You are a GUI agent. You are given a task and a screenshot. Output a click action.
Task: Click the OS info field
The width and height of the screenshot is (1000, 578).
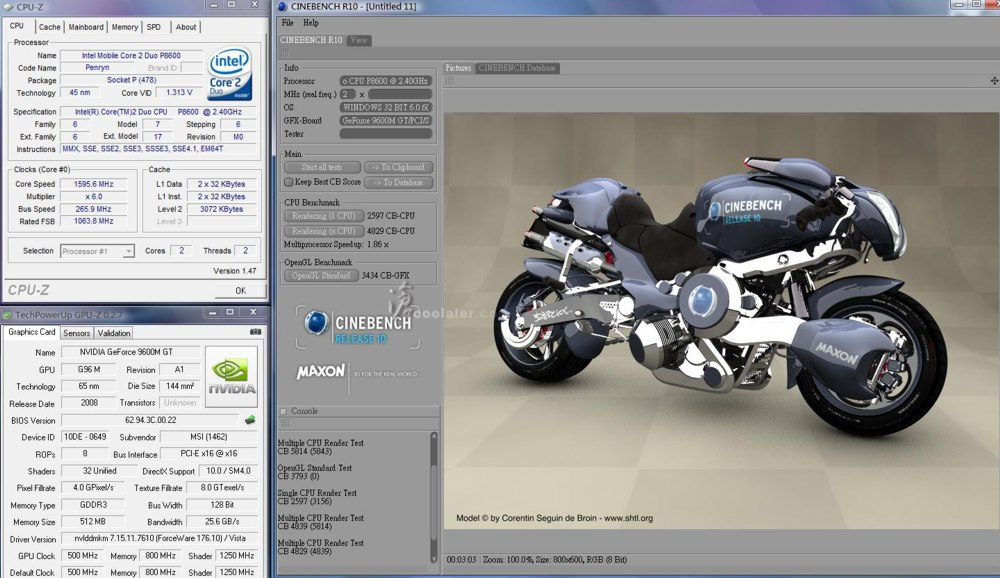pos(386,107)
